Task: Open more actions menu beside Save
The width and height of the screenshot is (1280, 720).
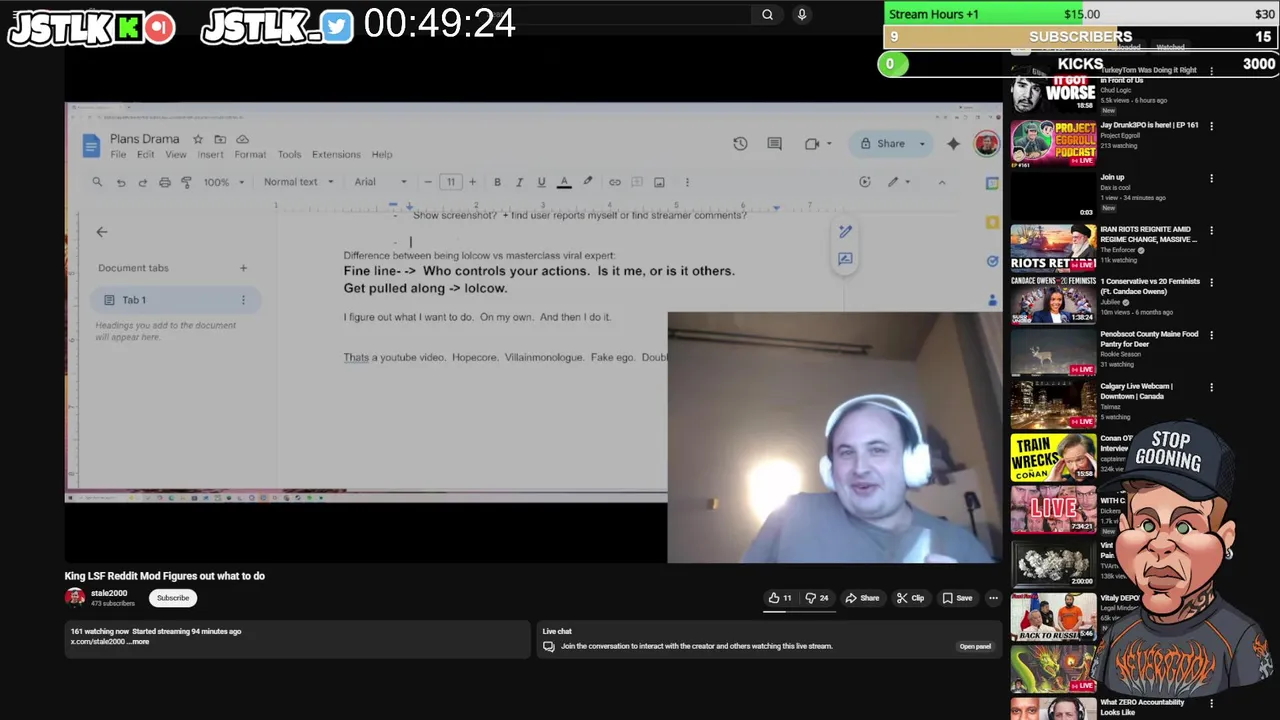Action: [x=993, y=598]
